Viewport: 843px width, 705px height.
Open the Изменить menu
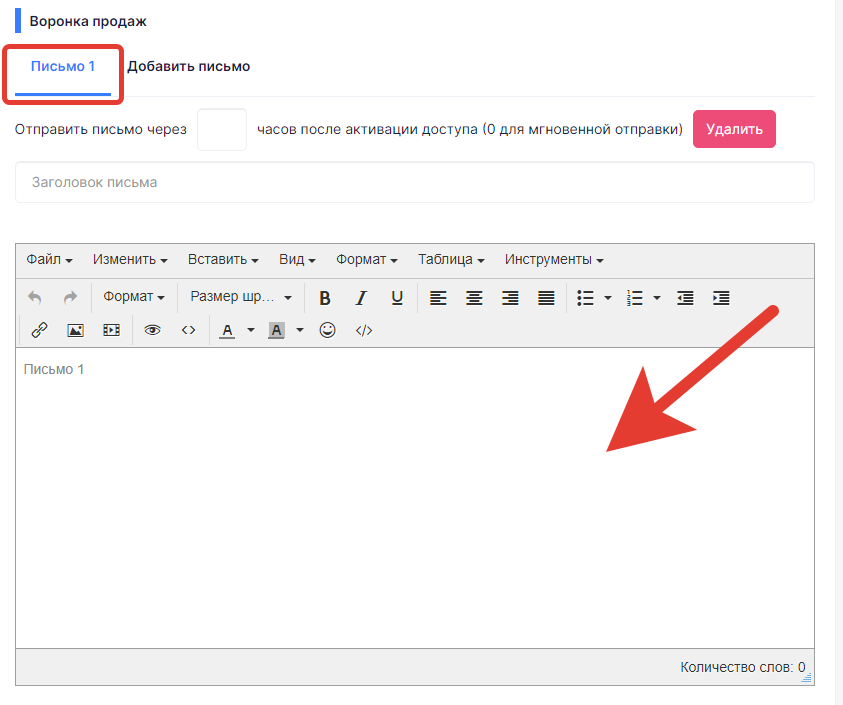tap(130, 259)
